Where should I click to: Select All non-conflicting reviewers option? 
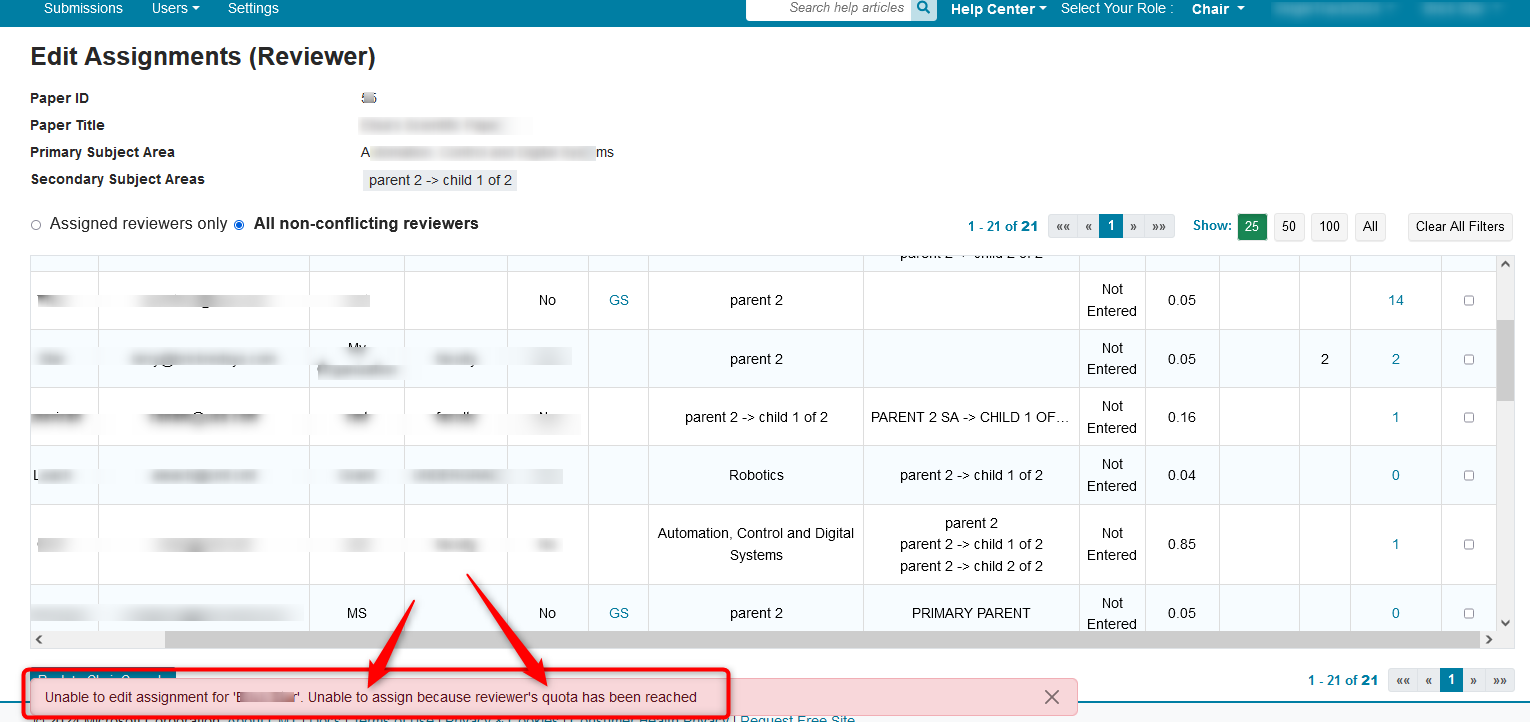click(239, 225)
